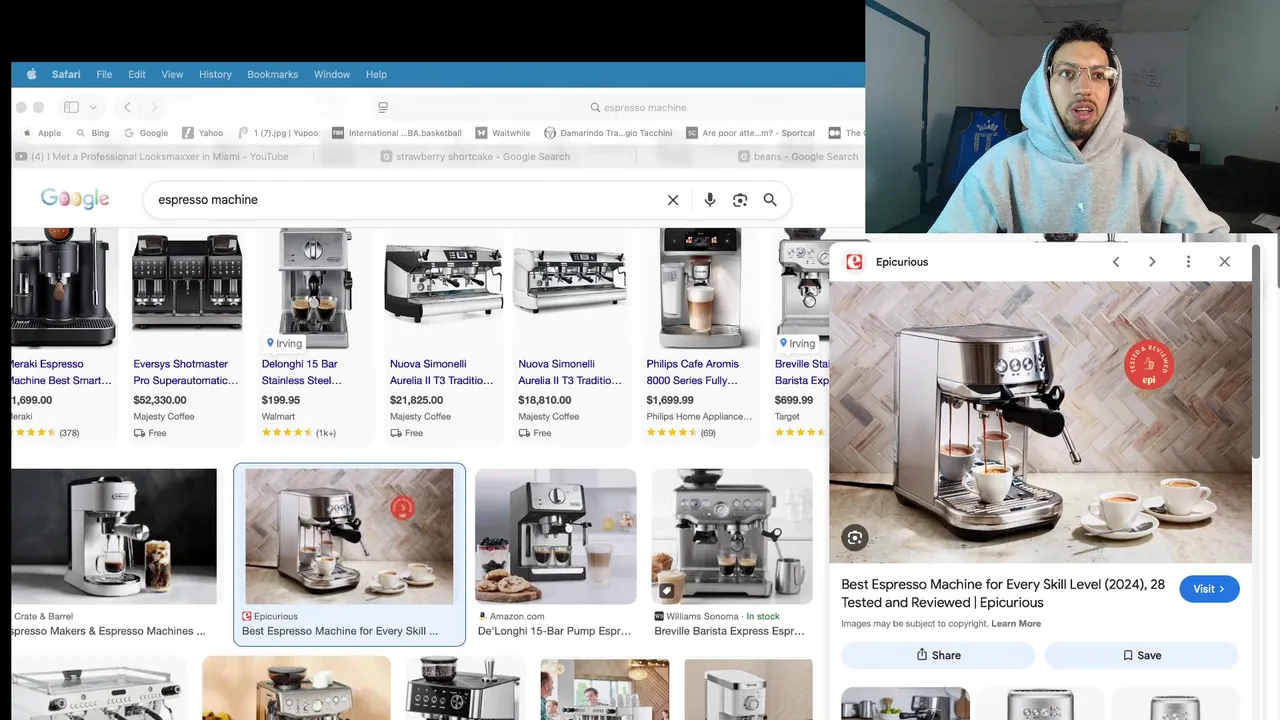Switch to strawberry shortcake Google Search tab

(476, 156)
